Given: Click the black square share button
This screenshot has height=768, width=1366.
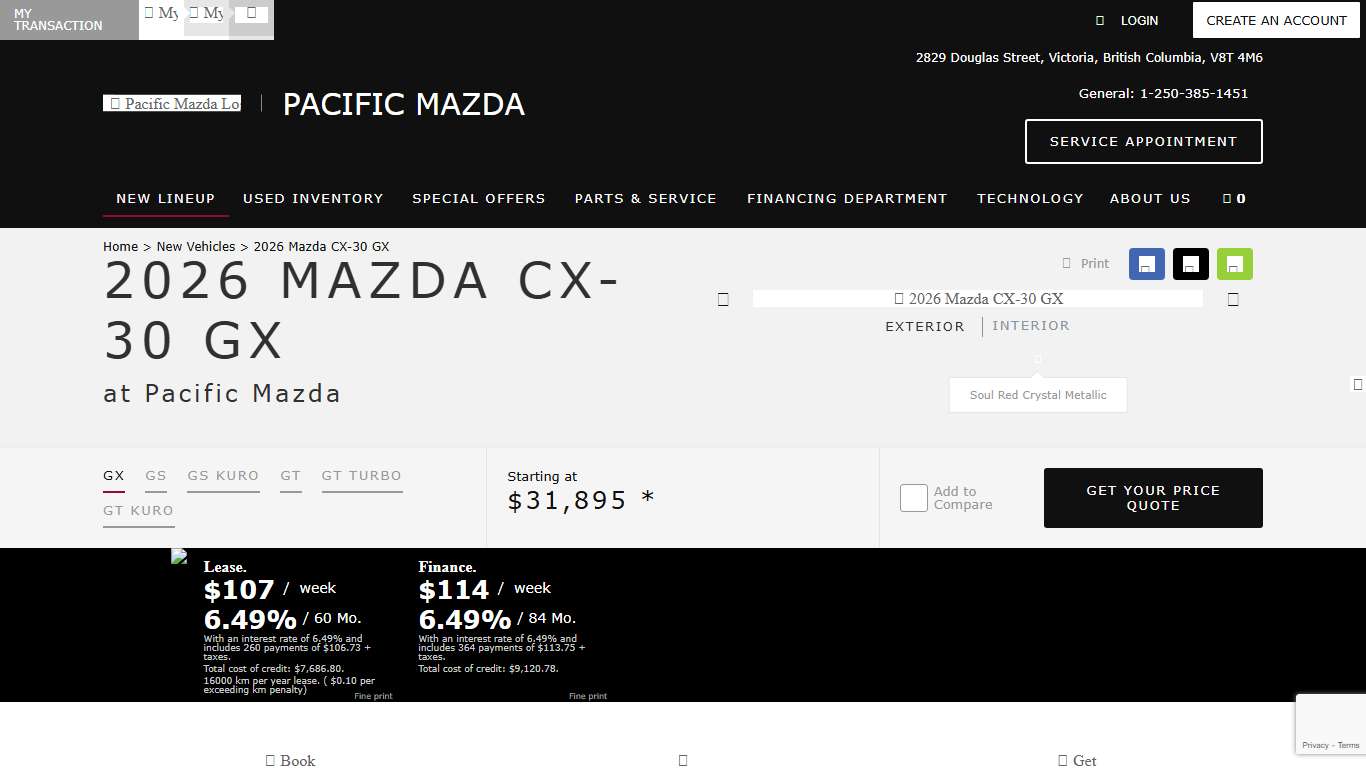Looking at the screenshot, I should click(1190, 264).
